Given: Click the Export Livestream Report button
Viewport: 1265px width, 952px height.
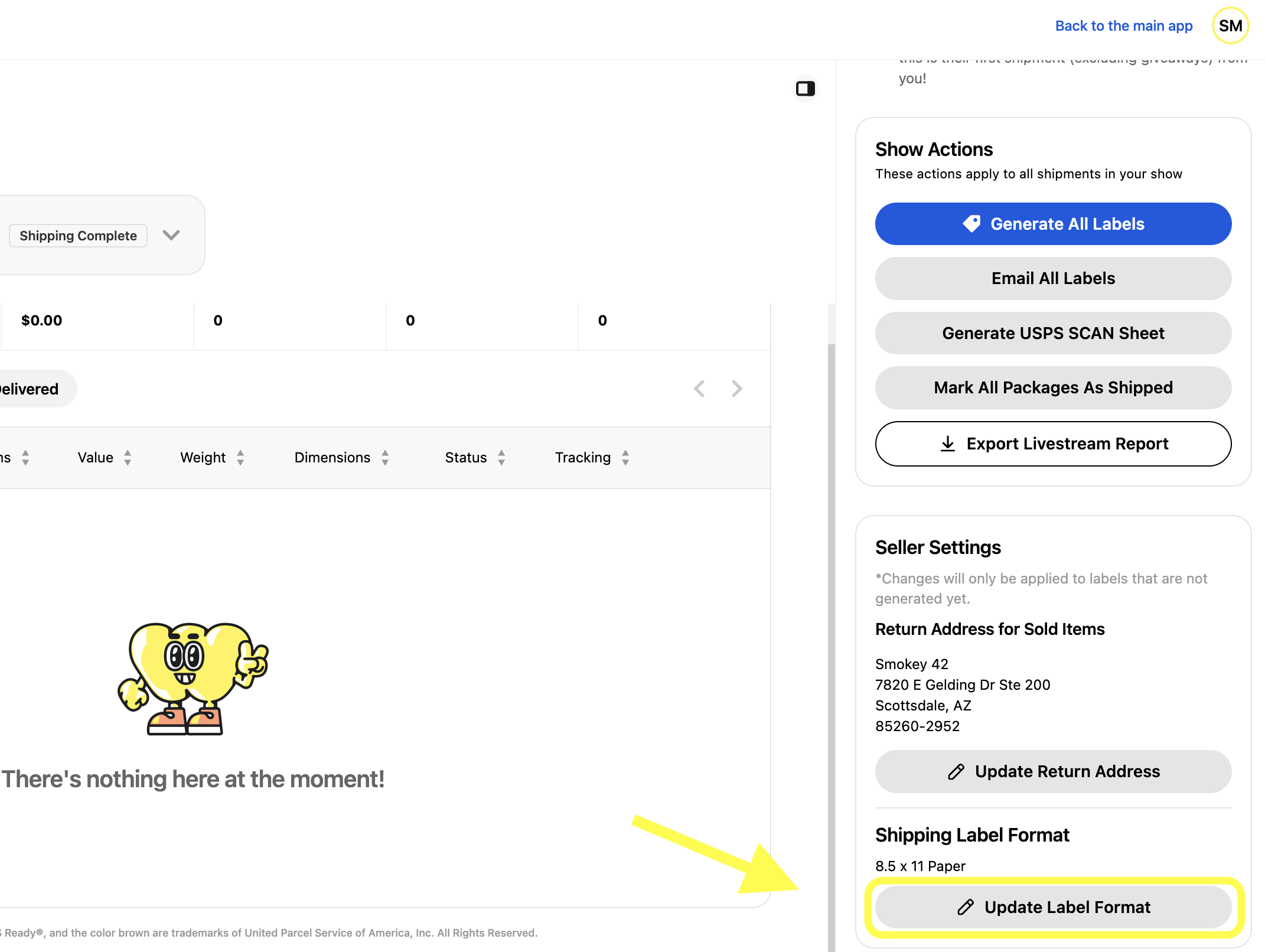Looking at the screenshot, I should [x=1053, y=442].
